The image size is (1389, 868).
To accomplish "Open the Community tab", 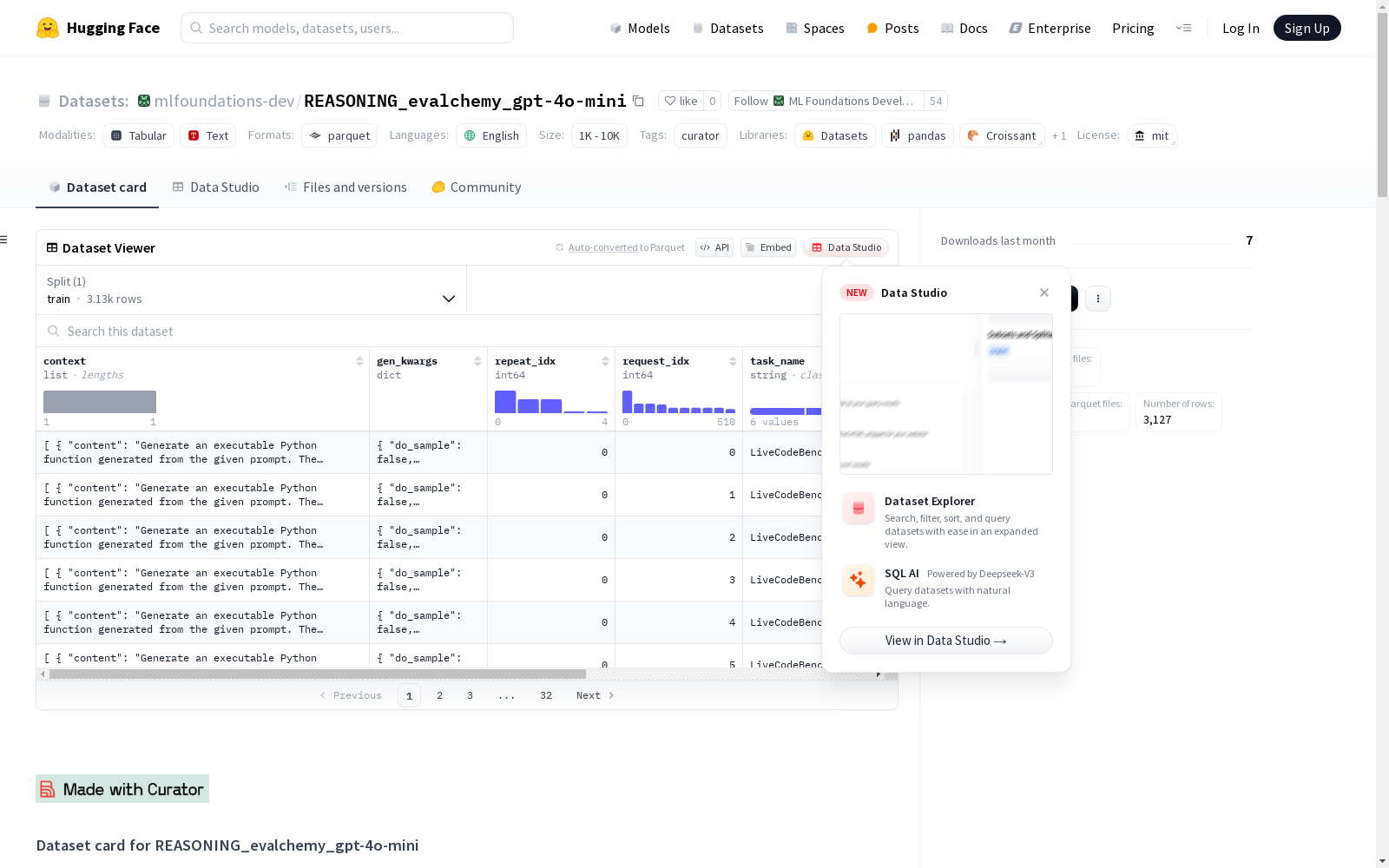I will point(477,187).
